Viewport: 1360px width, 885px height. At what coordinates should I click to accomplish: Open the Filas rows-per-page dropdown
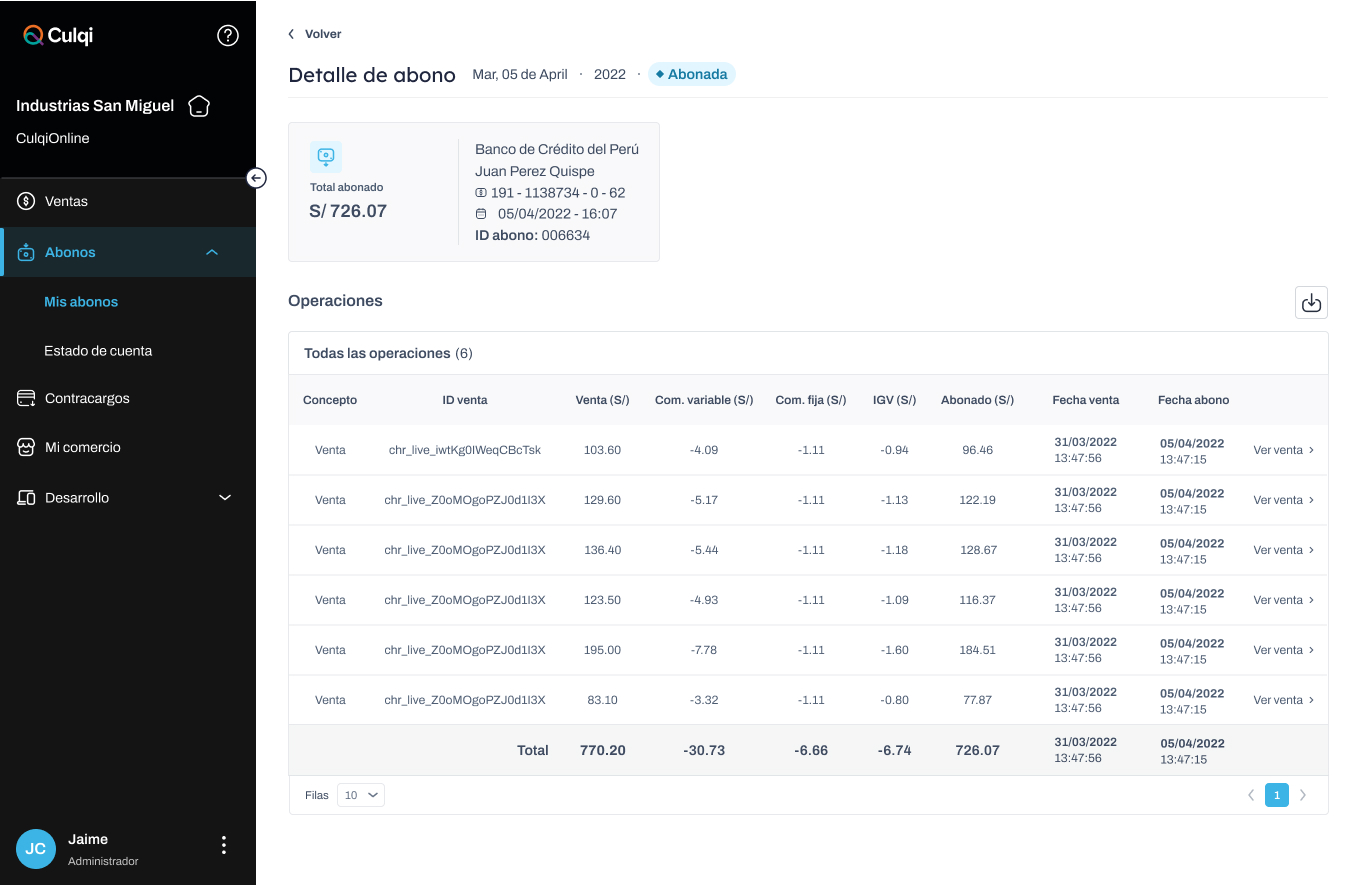pos(360,795)
